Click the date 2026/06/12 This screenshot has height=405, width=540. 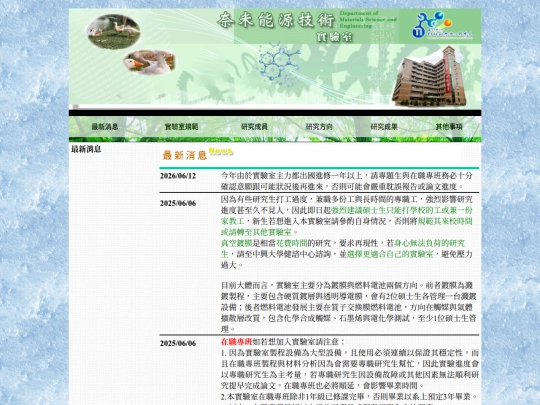178,176
